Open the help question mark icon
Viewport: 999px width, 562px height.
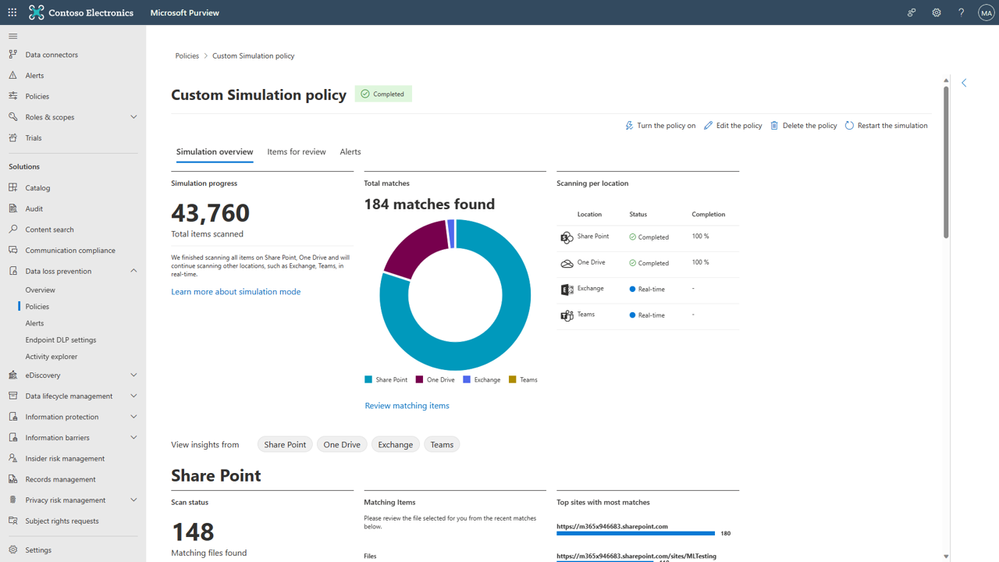pyautogui.click(x=961, y=12)
